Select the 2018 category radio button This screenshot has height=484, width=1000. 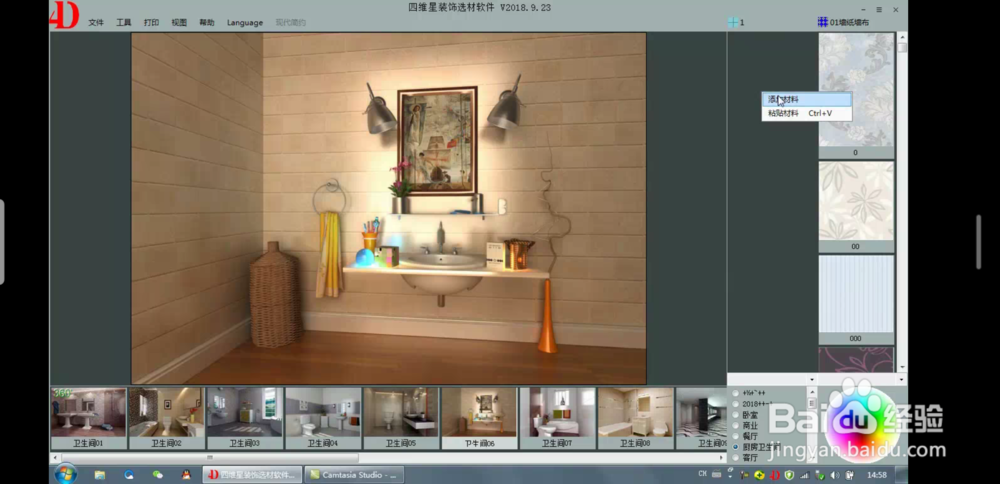736,404
